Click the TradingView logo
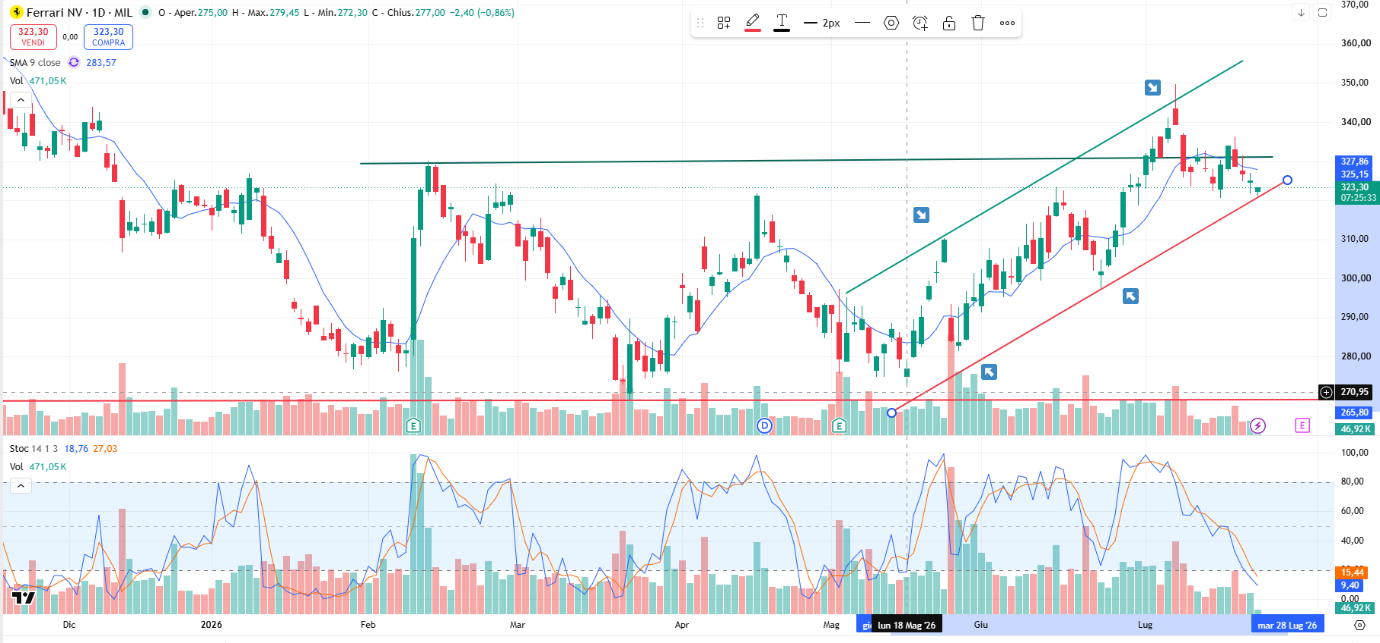The height and width of the screenshot is (643, 1380). coord(24,597)
